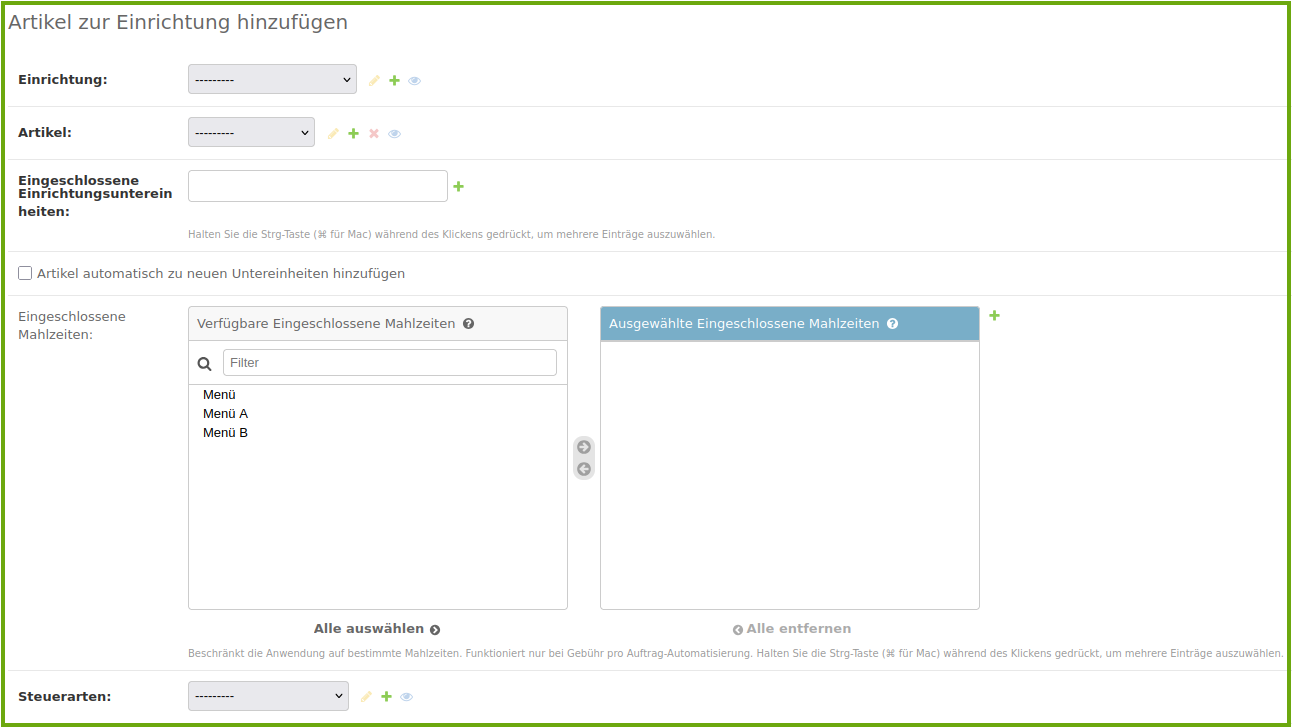View selected Einrichtung via eye icon

click(415, 80)
